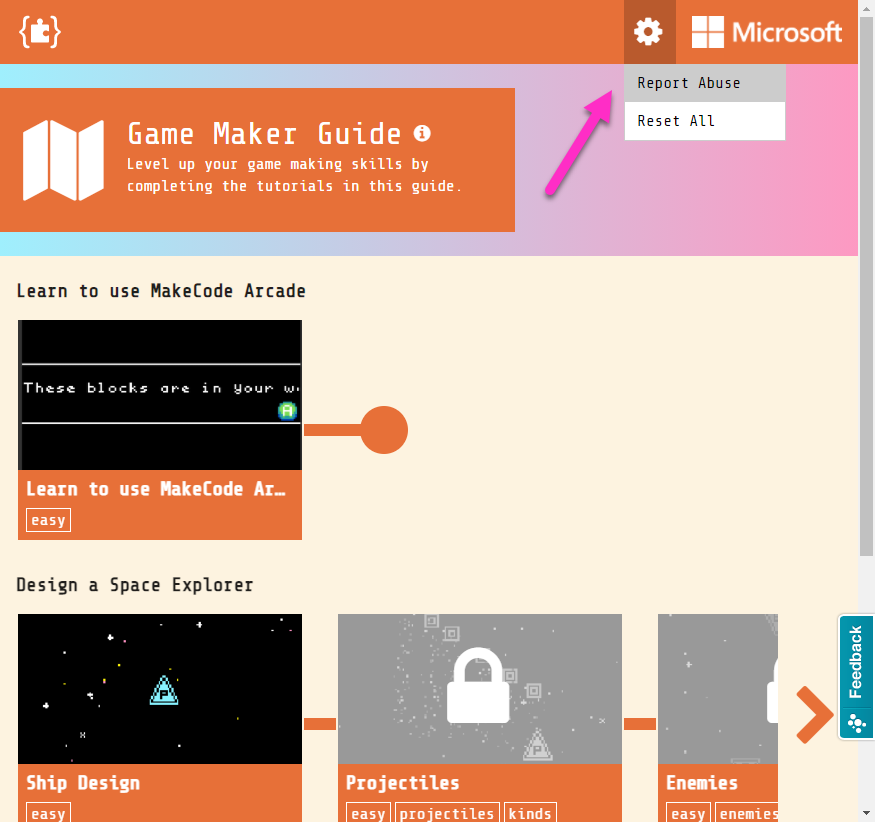This screenshot has width=875, height=822.
Task: Click the lock icon on Projectiles card
Action: [478, 685]
